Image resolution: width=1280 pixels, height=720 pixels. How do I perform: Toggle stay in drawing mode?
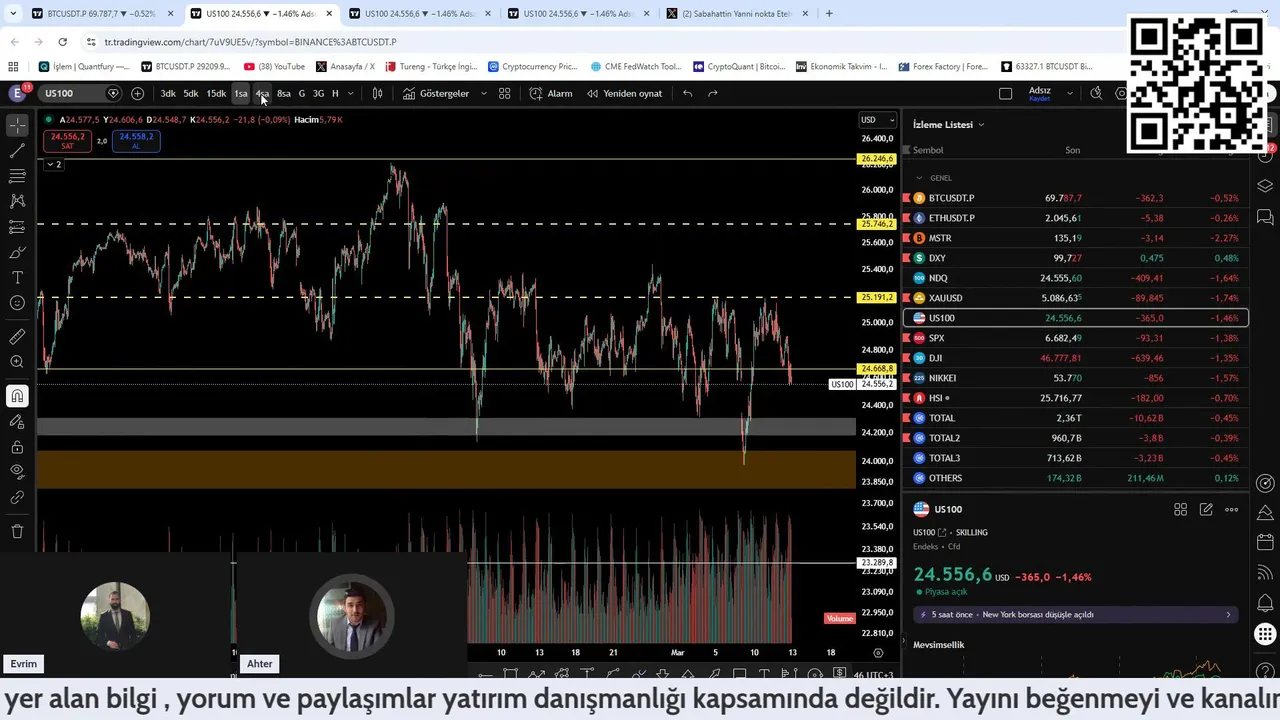tap(17, 422)
